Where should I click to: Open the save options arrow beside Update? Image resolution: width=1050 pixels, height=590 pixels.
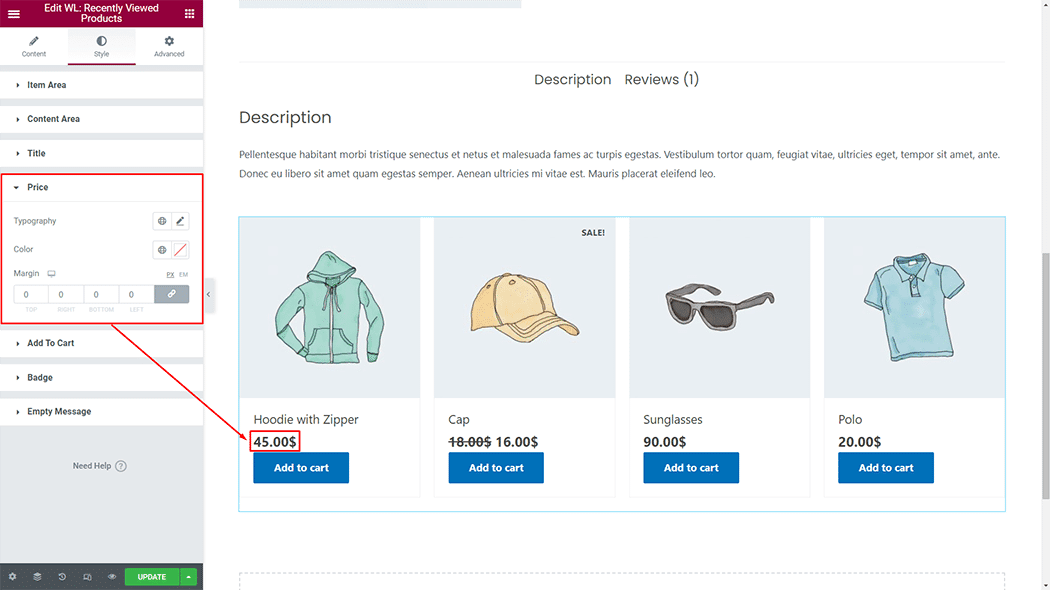(189, 577)
